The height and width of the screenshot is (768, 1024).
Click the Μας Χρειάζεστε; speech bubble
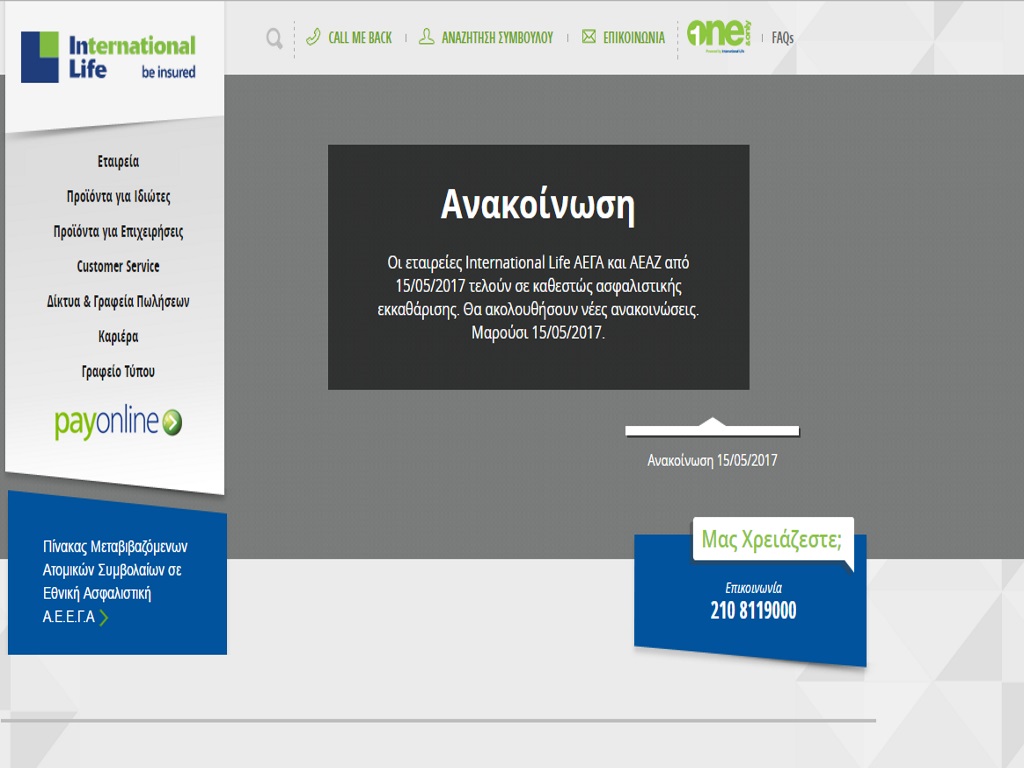pos(773,539)
